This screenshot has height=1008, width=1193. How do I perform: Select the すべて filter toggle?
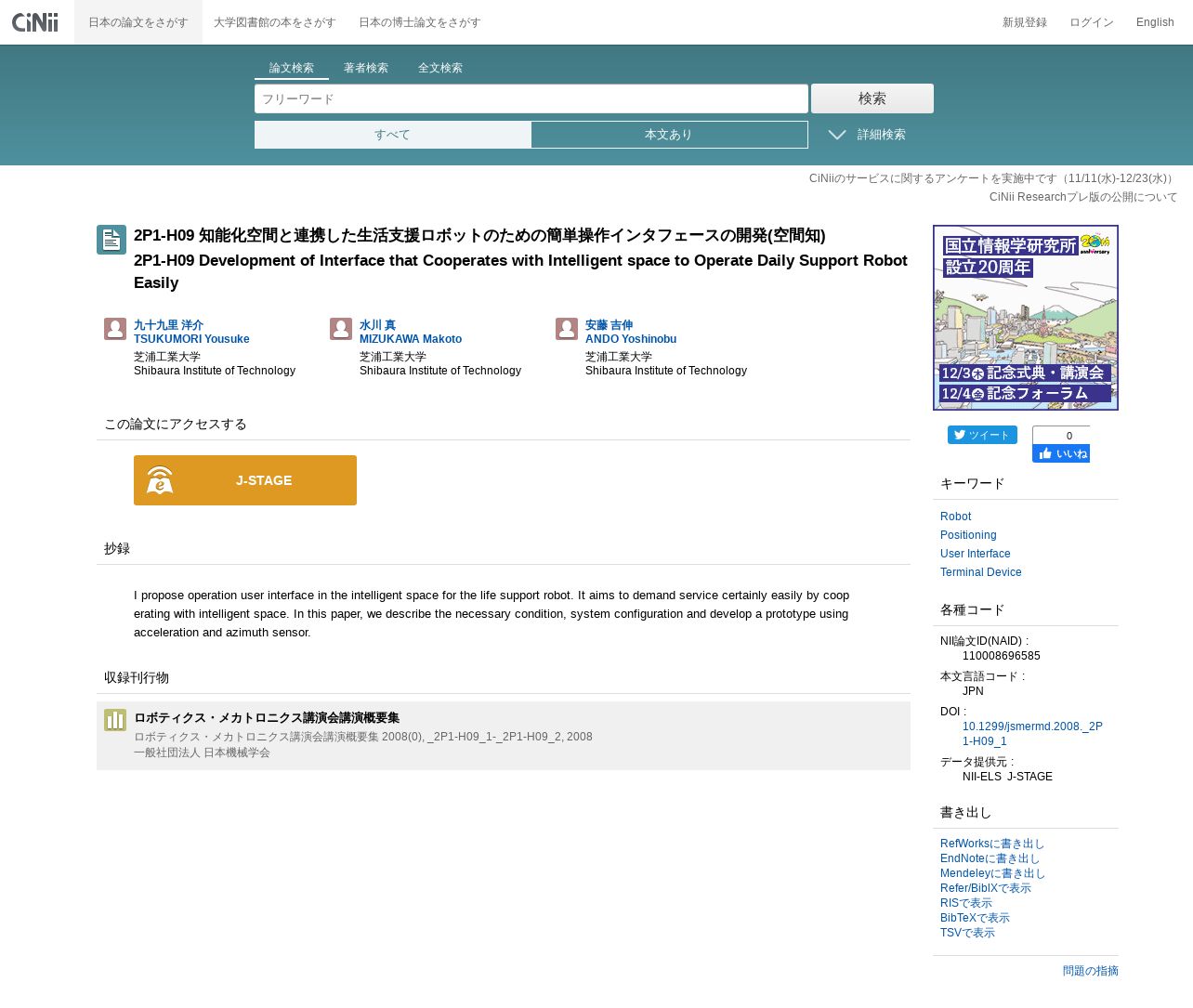coord(393,135)
